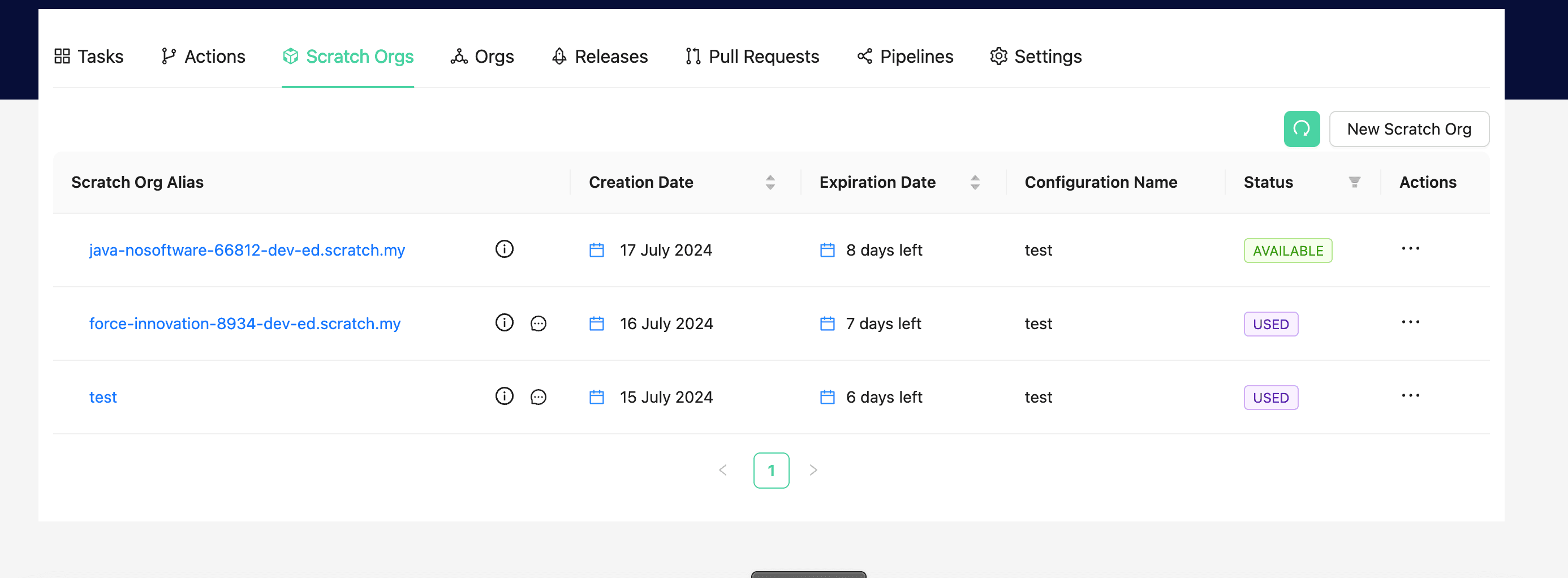Sort by Creation Date column
1568x578 pixels.
pos(770,183)
